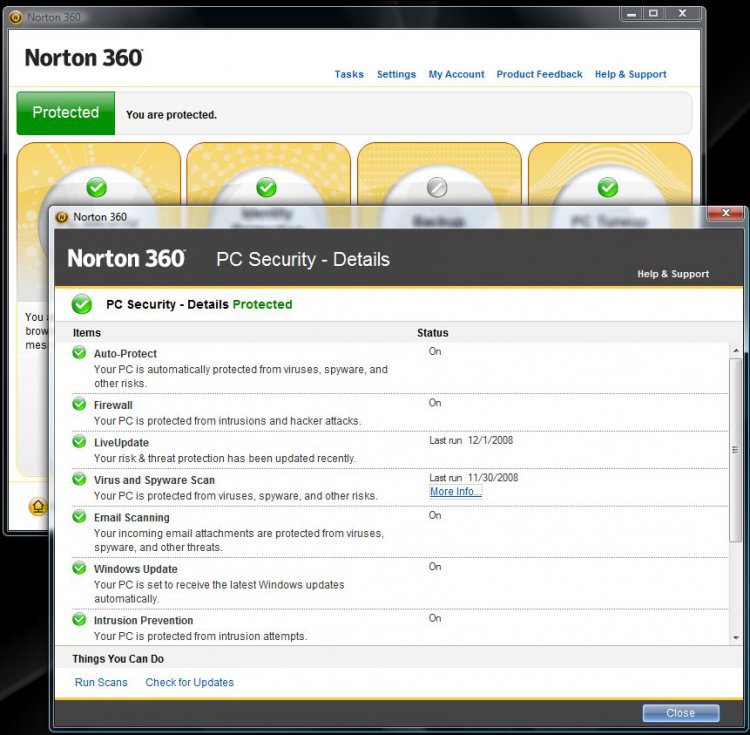Click the PC Tuneup card checkmark in main window
This screenshot has height=735, width=750.
(608, 187)
